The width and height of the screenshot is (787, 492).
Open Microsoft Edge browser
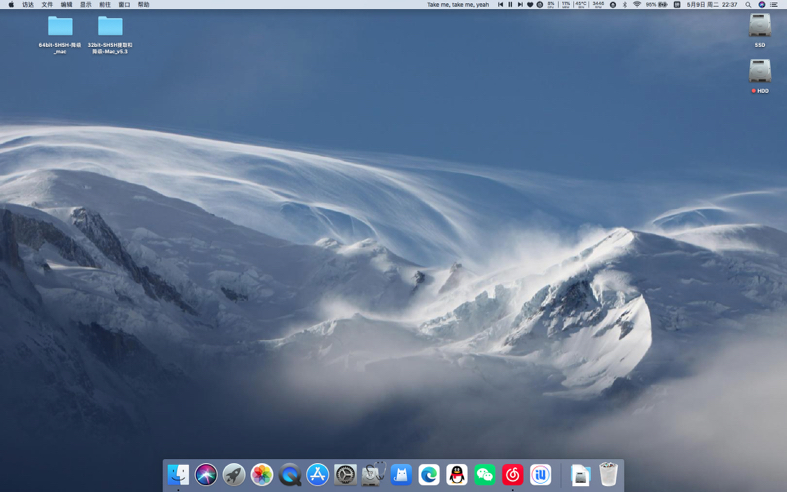[x=429, y=474]
